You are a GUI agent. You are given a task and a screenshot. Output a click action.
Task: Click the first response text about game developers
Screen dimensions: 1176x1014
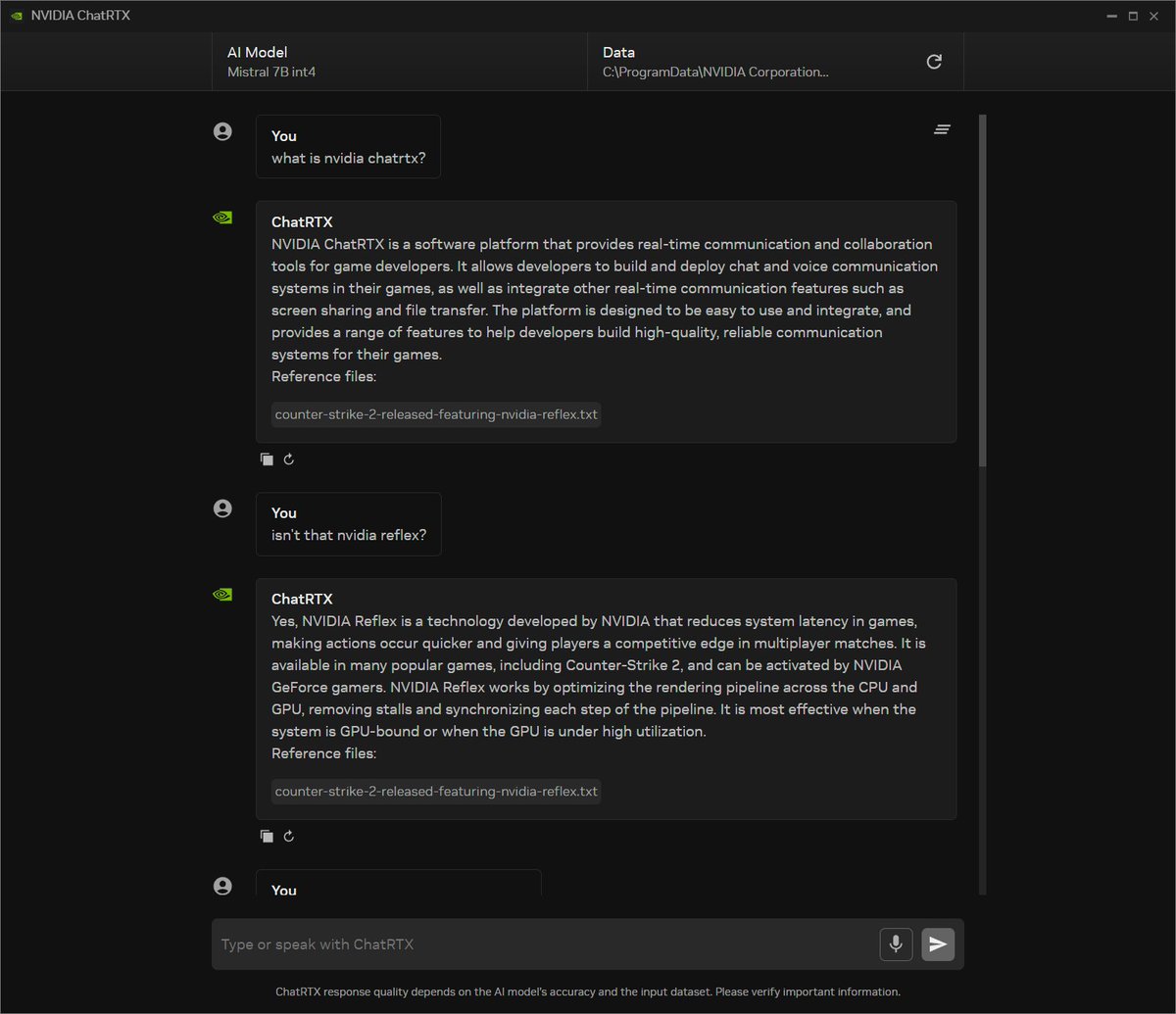603,299
